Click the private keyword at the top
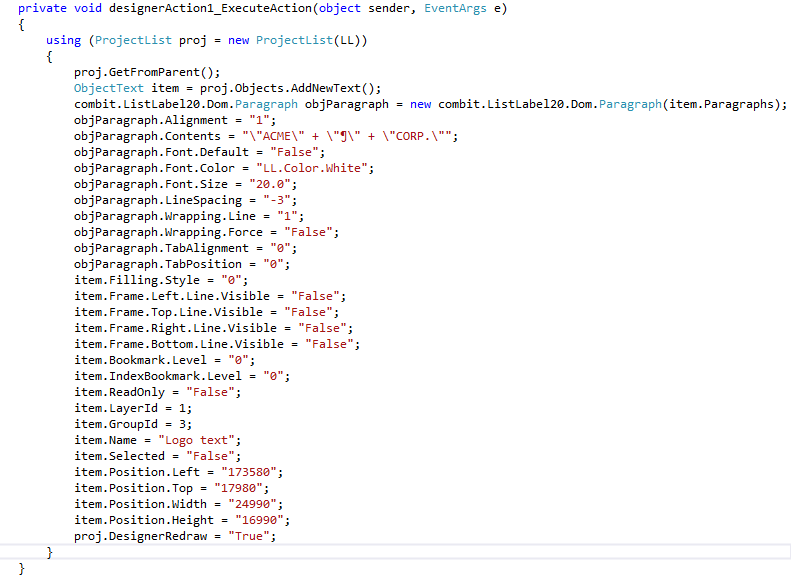Screen dimensions: 791x582 point(42,9)
